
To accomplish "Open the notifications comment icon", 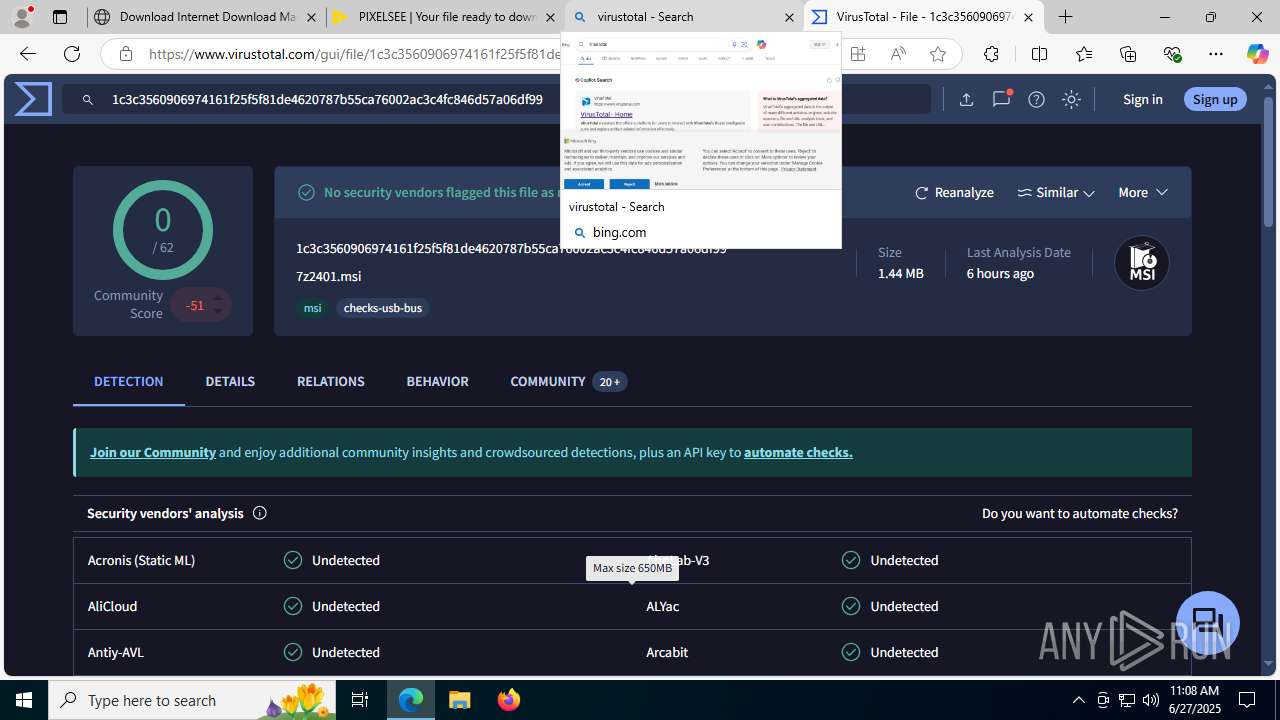I will 1001,99.
